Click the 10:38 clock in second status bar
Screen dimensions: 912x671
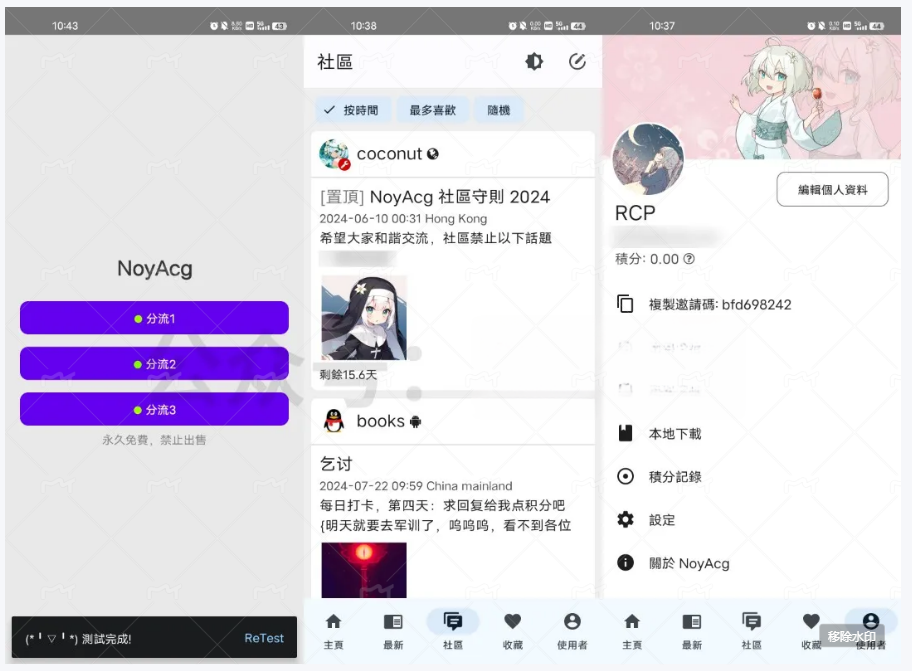[364, 26]
